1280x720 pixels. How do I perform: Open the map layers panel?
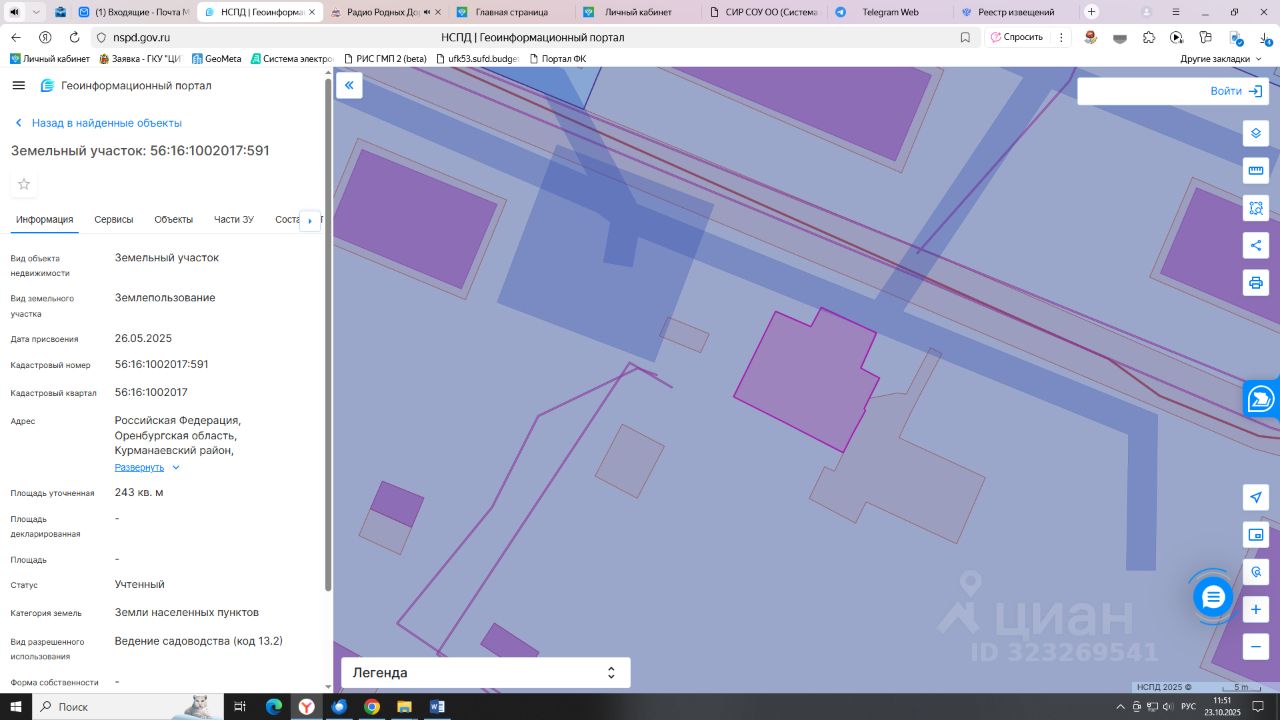coord(1256,133)
